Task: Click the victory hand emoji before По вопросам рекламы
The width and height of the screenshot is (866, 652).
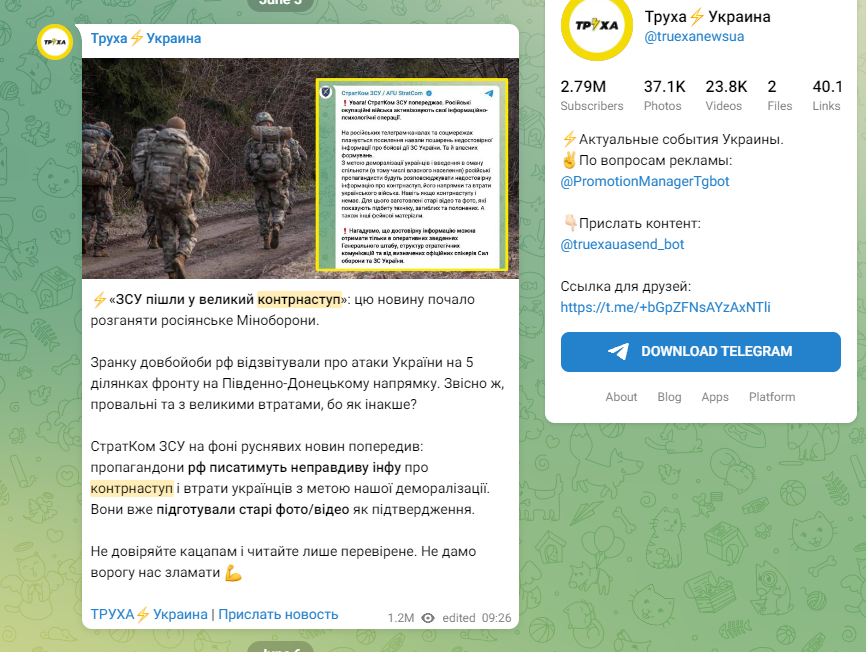Action: point(569,161)
